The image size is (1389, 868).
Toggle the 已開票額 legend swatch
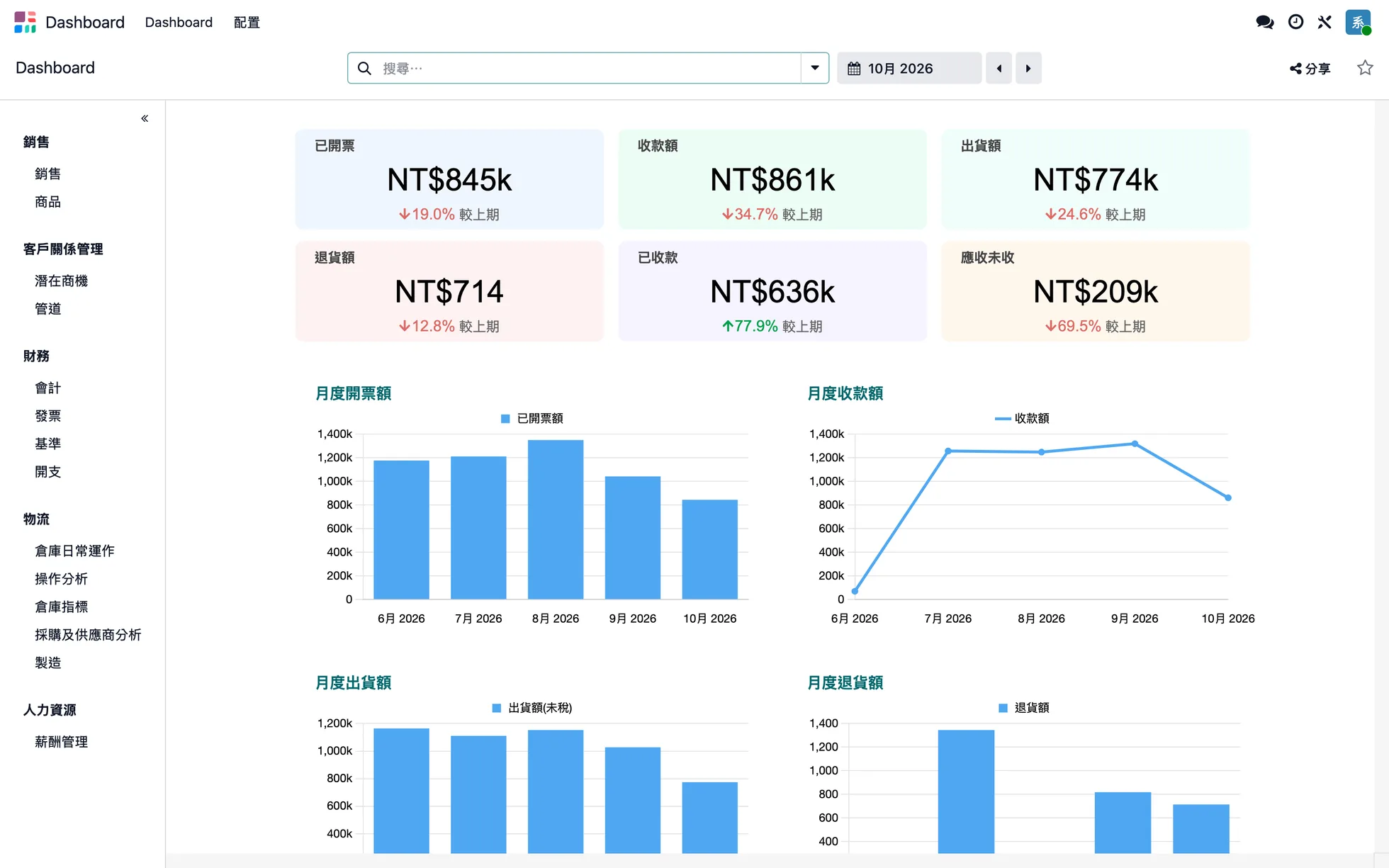[505, 419]
